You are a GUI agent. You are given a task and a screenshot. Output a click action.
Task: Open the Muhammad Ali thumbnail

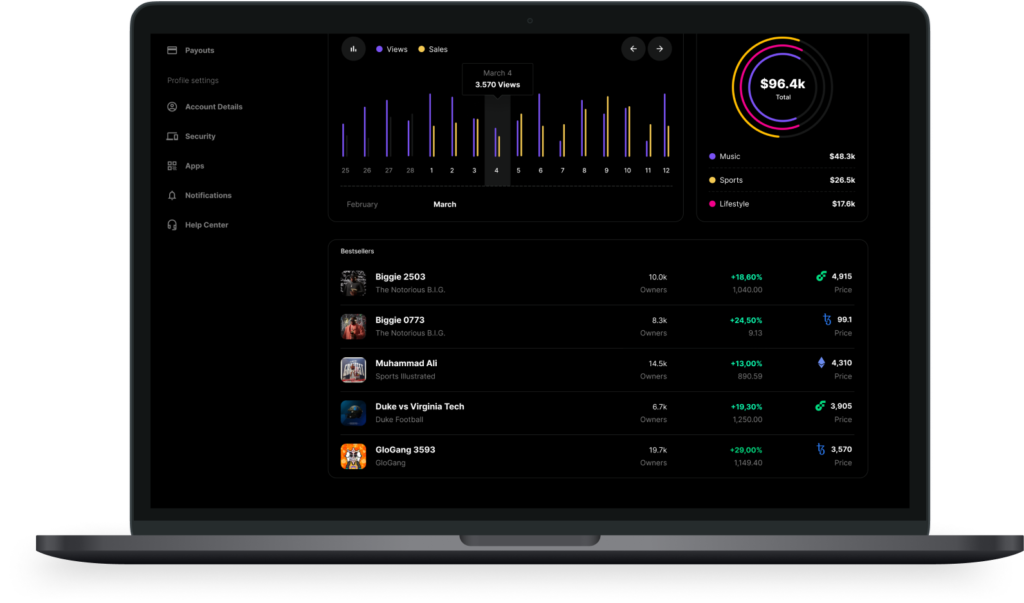[353, 370]
